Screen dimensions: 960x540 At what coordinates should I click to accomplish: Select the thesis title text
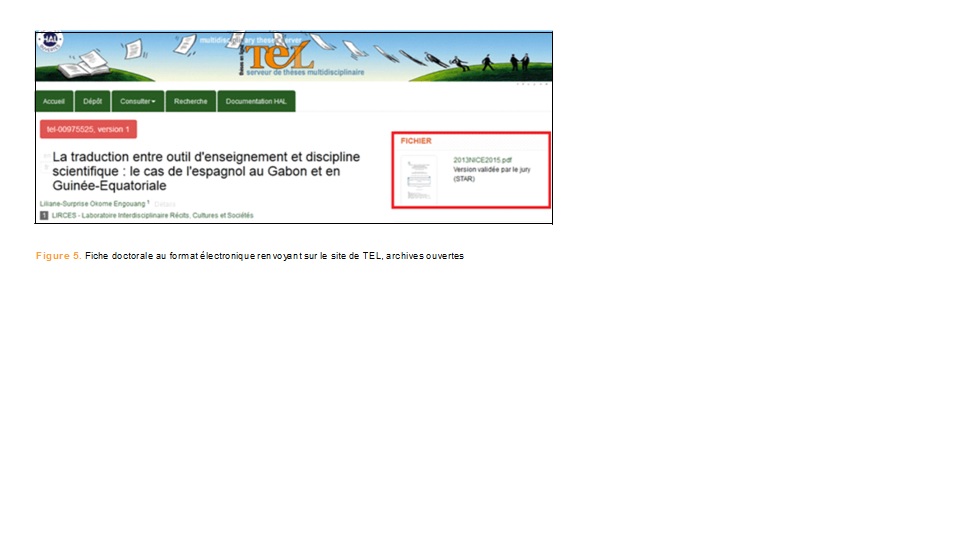206,171
